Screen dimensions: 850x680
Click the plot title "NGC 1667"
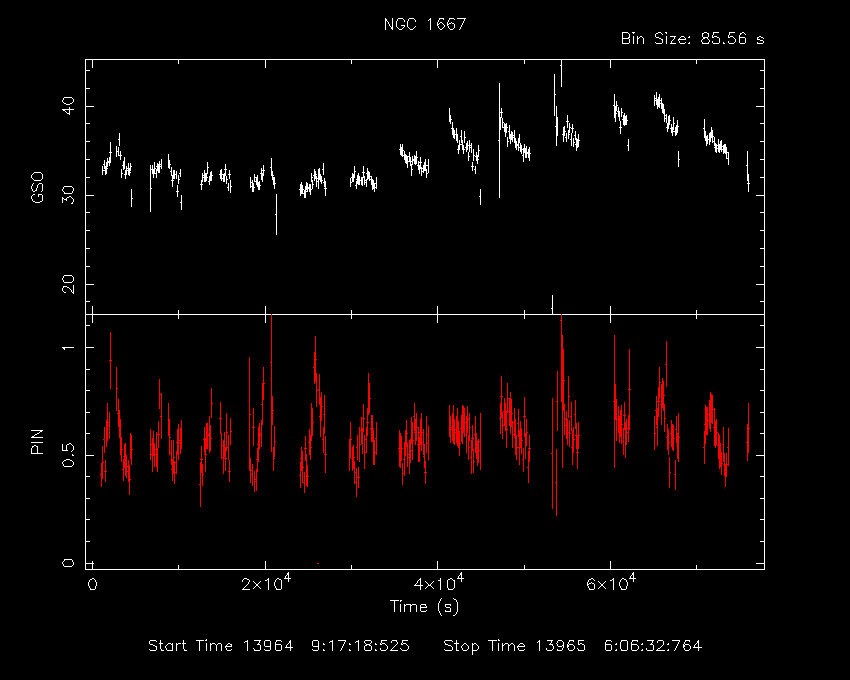pyautogui.click(x=424, y=24)
